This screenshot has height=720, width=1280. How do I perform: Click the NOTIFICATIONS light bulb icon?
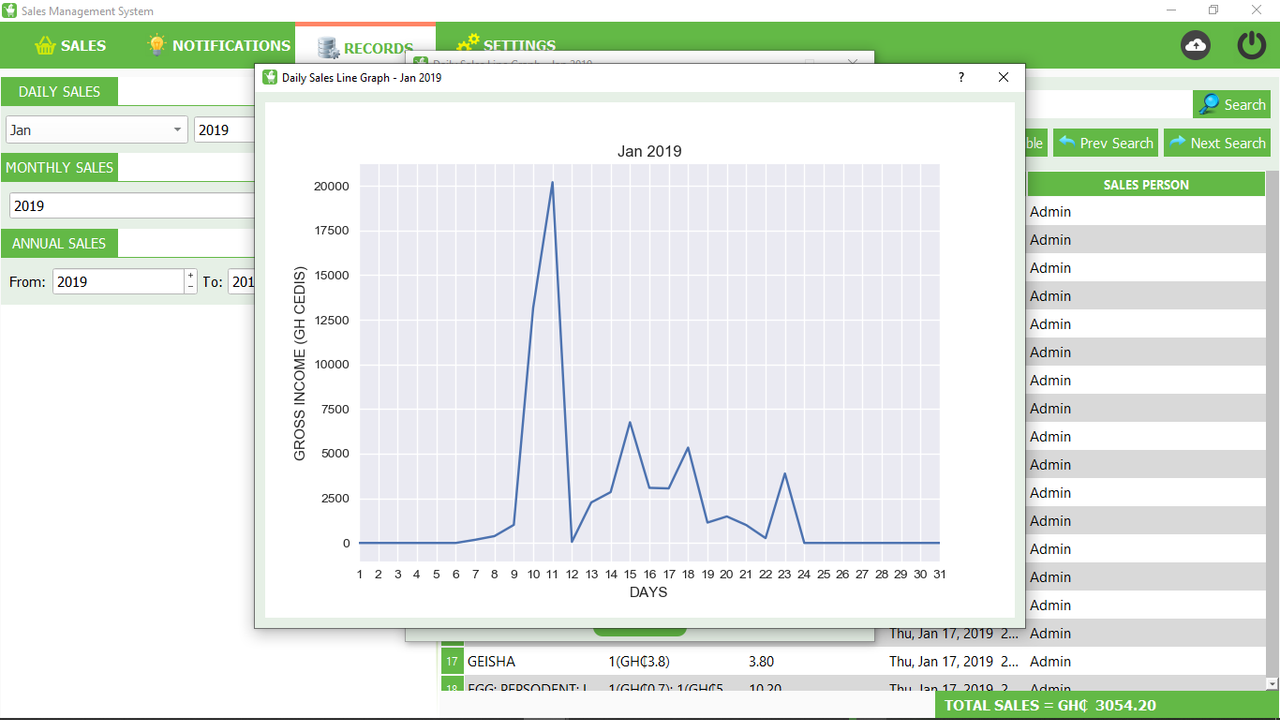(x=155, y=45)
